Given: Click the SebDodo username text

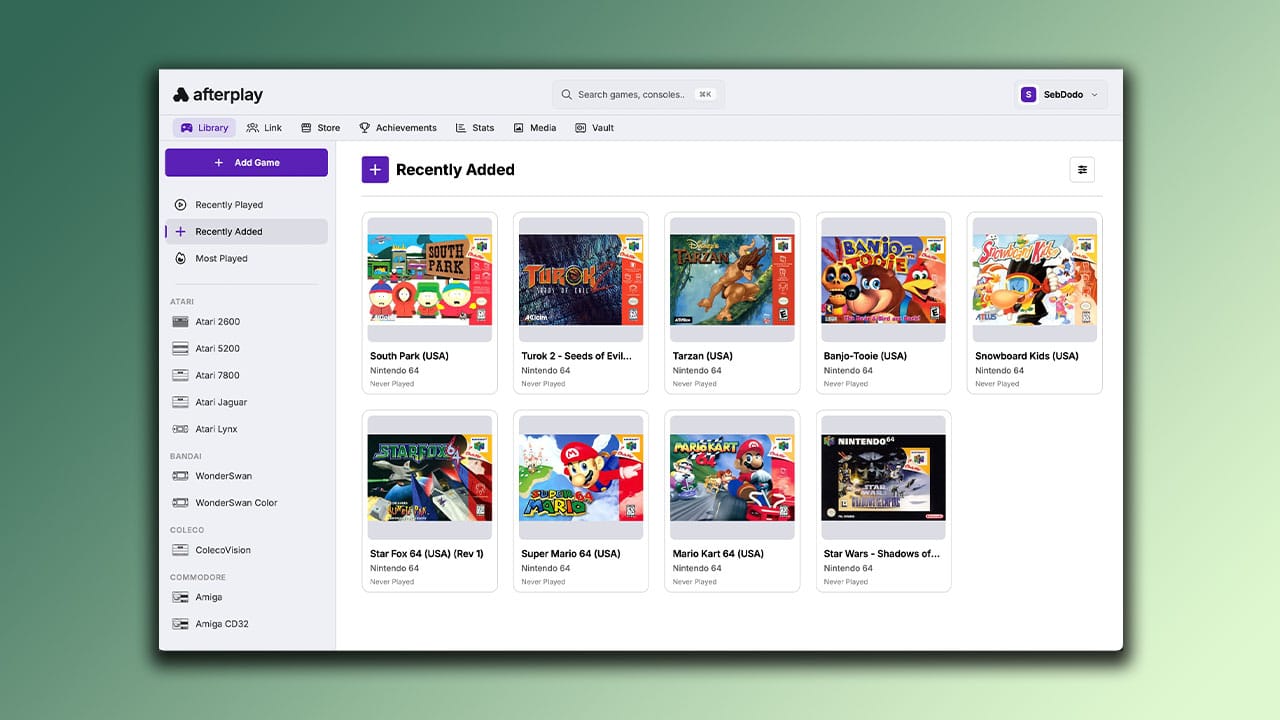Looking at the screenshot, I should click(x=1063, y=95).
